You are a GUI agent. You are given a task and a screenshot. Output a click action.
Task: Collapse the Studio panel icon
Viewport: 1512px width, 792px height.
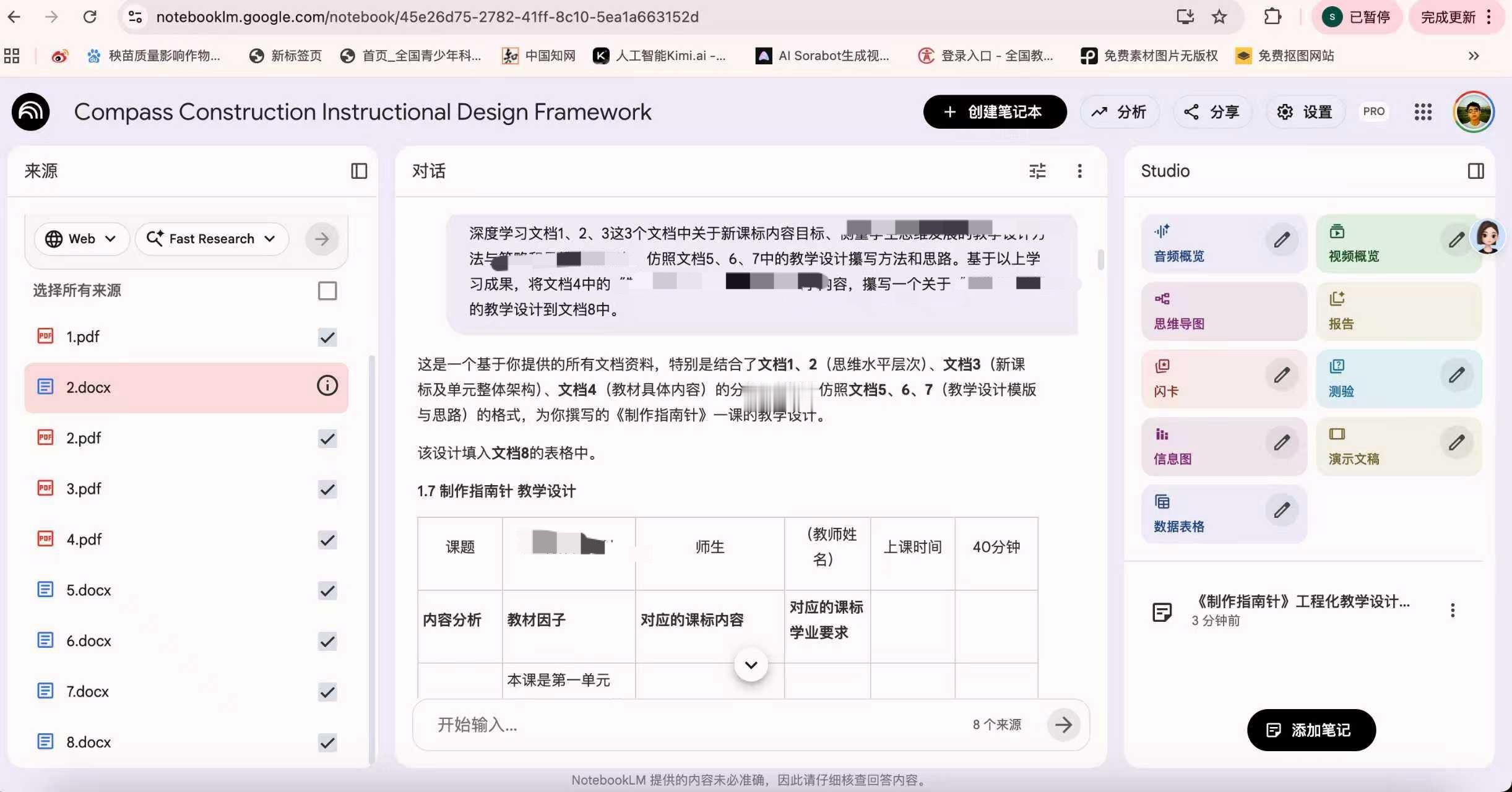tap(1475, 171)
